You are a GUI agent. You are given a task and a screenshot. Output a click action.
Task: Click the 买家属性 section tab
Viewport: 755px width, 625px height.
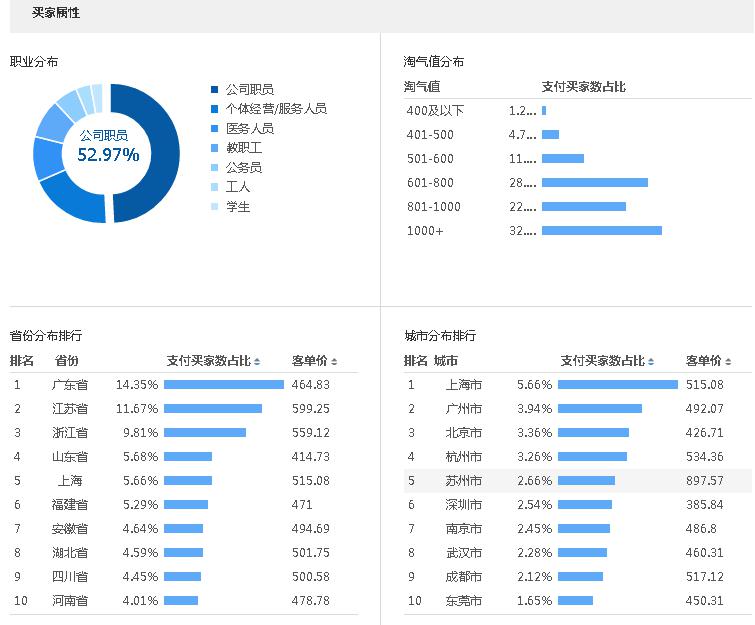[x=56, y=13]
